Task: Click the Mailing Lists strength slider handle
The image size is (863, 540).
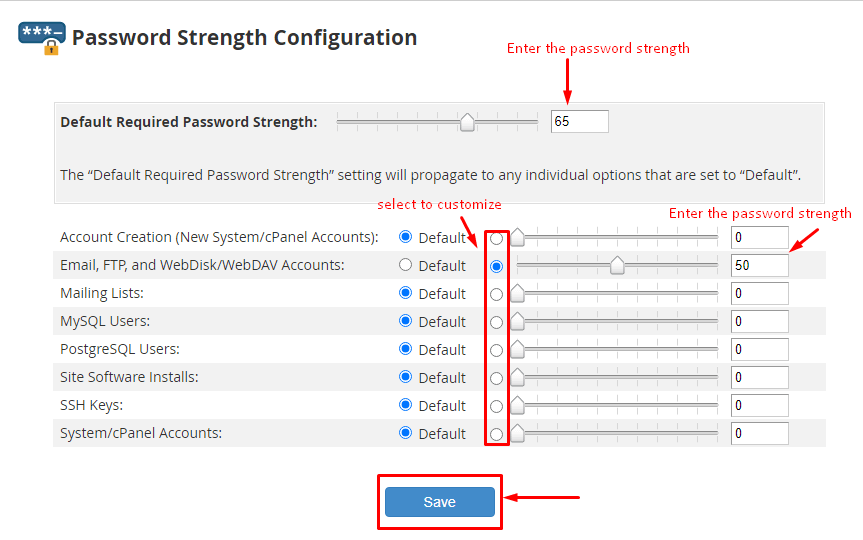Action: pyautogui.click(x=517, y=293)
